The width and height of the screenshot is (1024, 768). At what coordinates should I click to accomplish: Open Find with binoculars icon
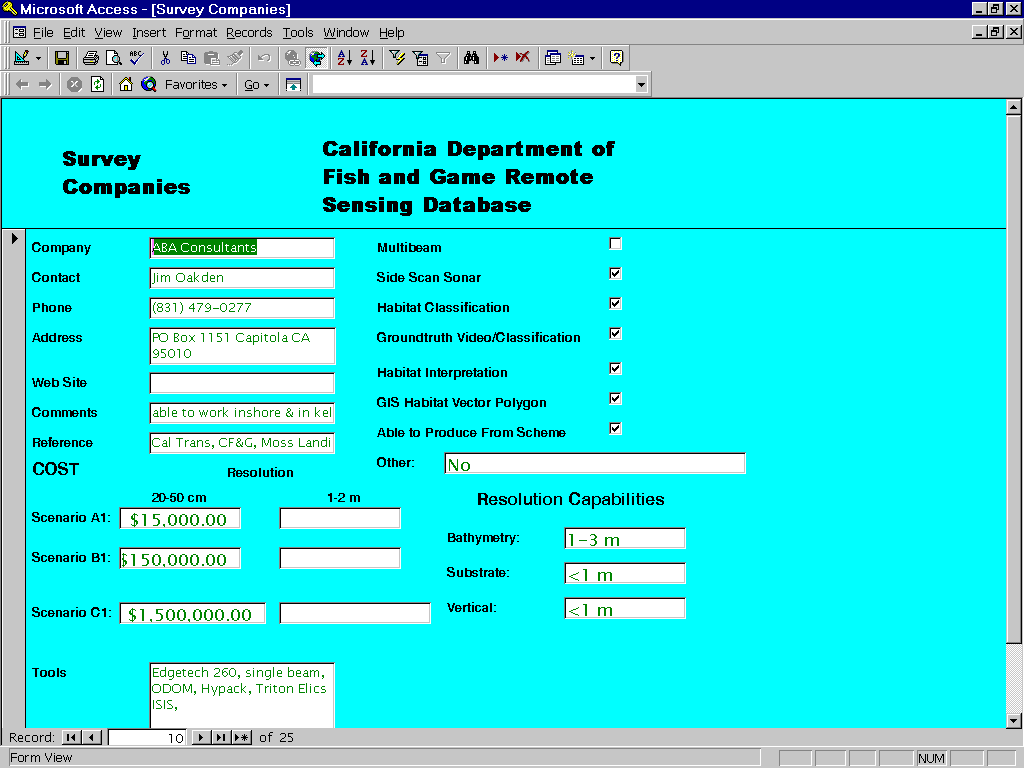pyautogui.click(x=472, y=58)
